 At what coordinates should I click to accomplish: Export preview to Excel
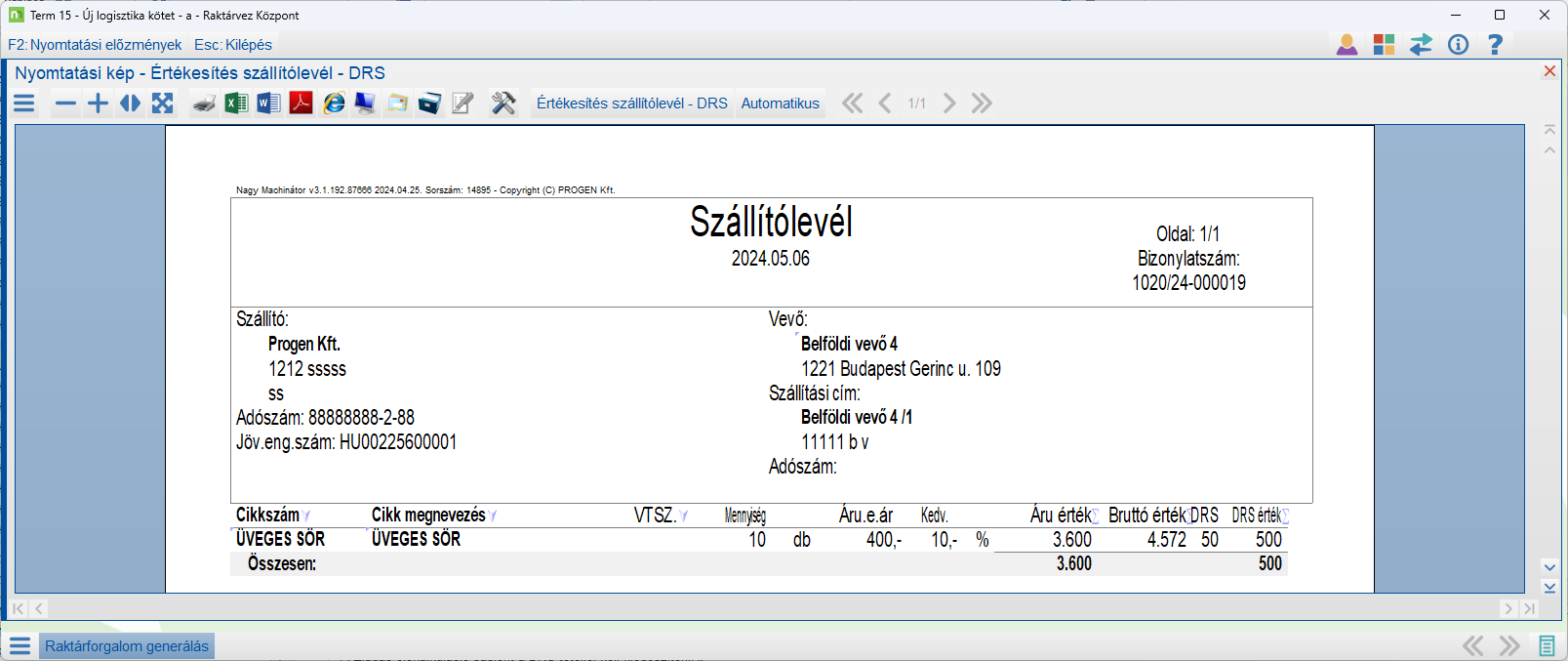[236, 103]
